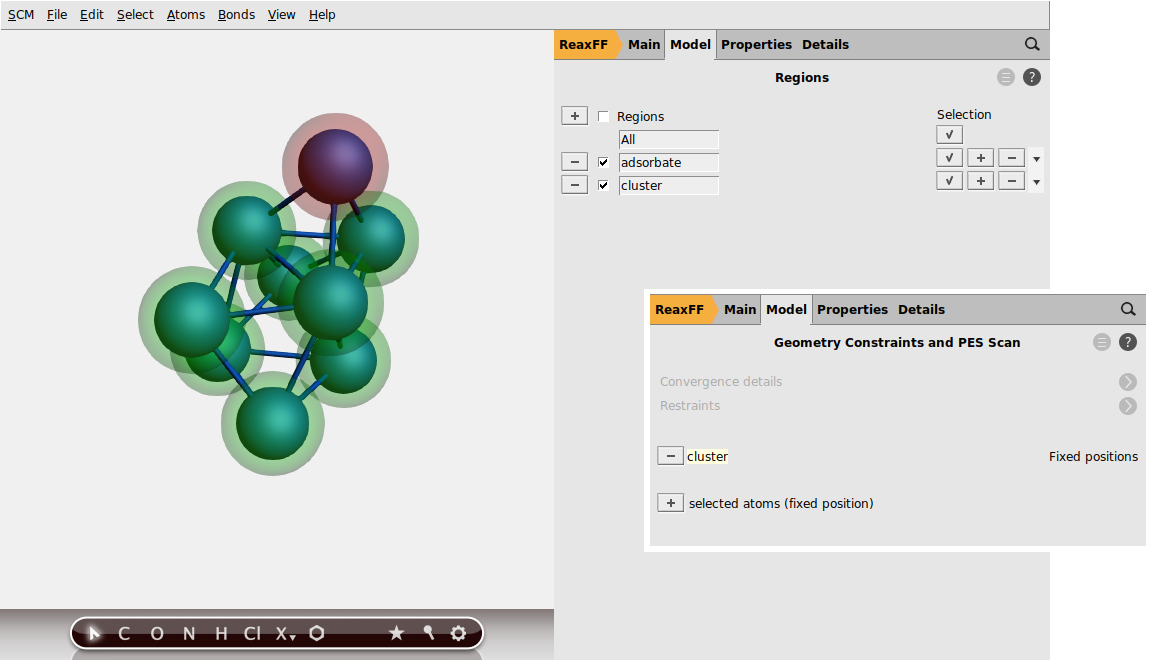Open the gear settings in the bottom toolbar
The image size is (1149, 663).
[x=458, y=633]
